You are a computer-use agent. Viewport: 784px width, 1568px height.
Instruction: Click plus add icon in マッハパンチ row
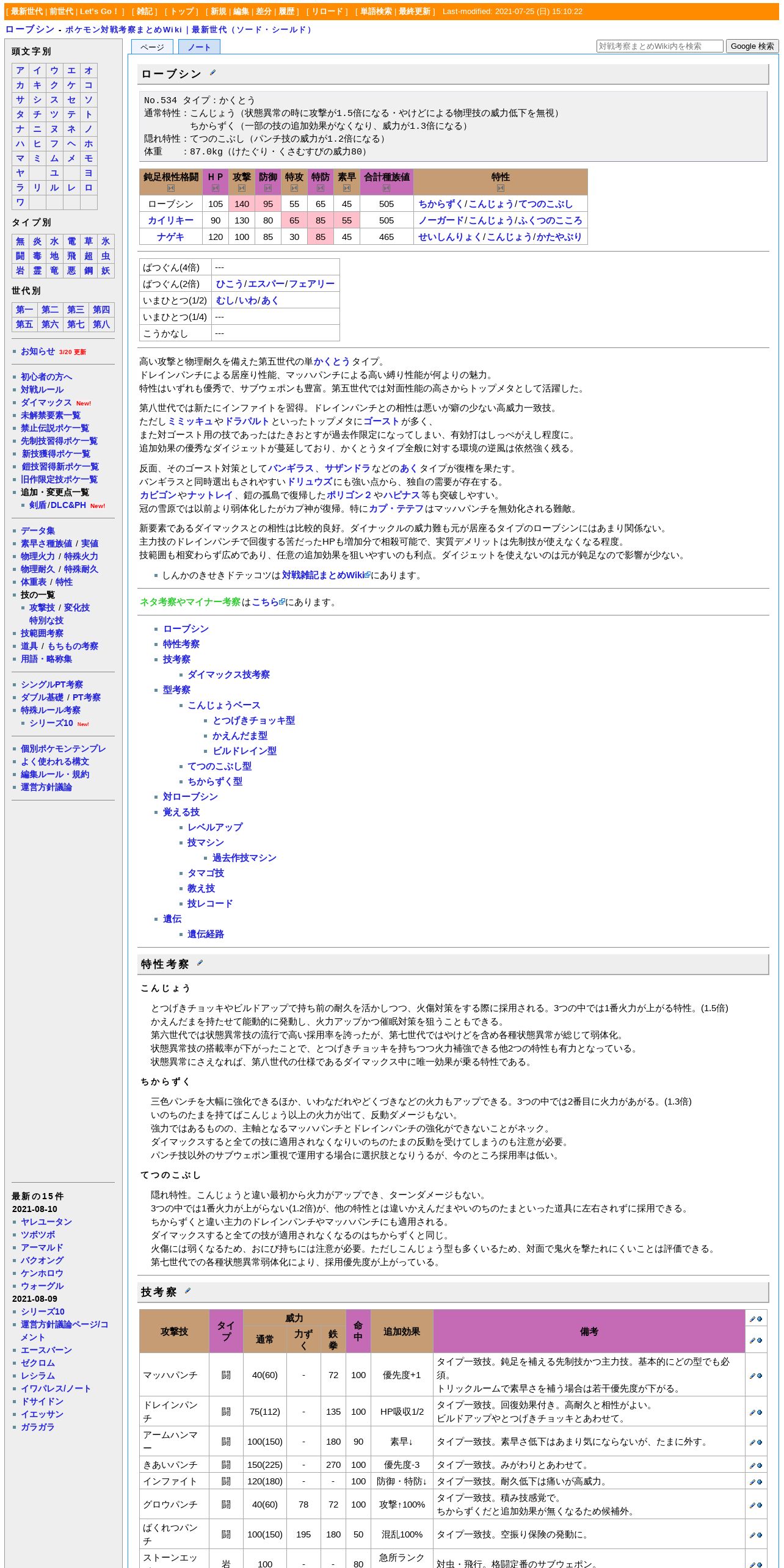pos(760,1376)
